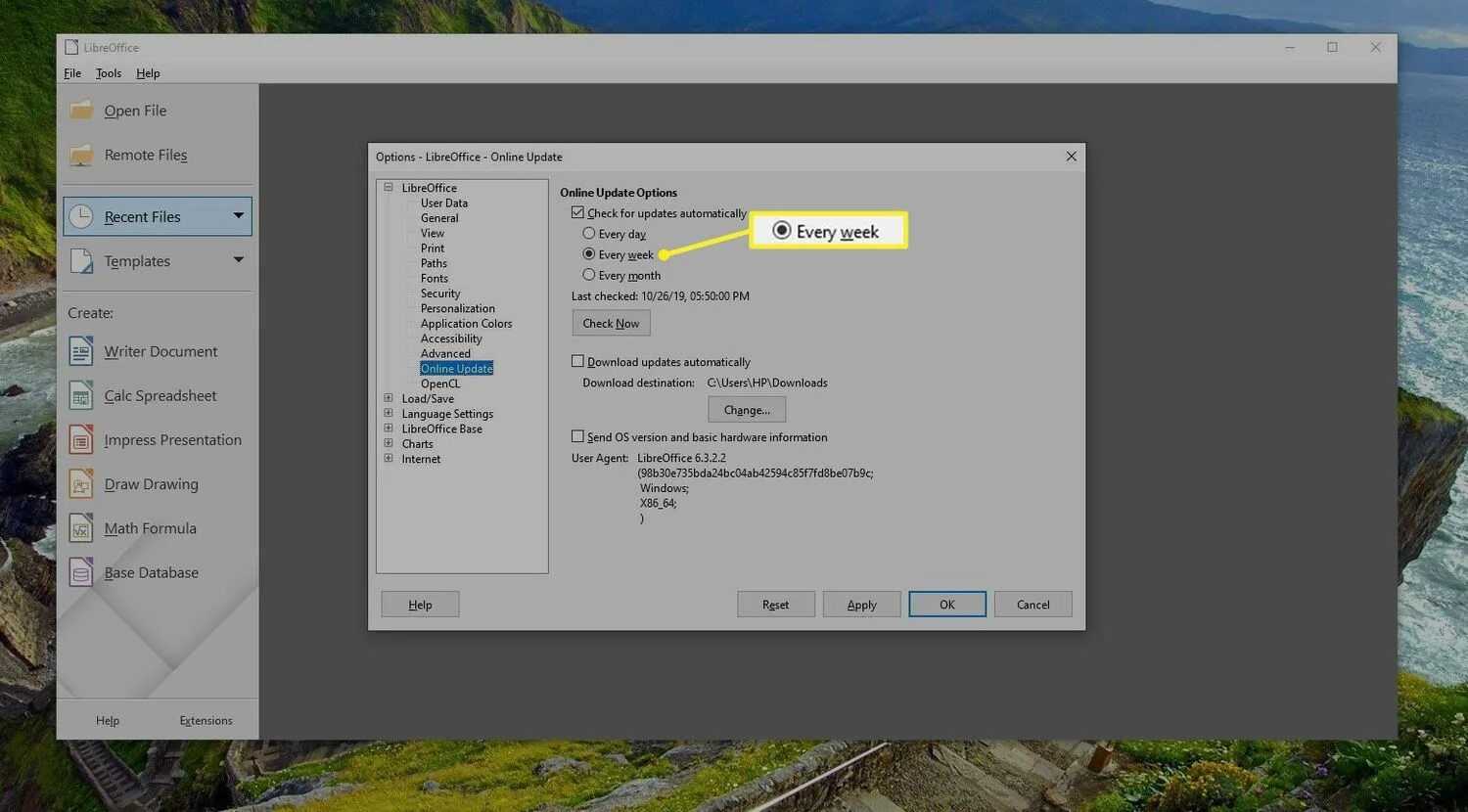Image resolution: width=1468 pixels, height=812 pixels.
Task: Open the File menu
Action: (x=72, y=73)
